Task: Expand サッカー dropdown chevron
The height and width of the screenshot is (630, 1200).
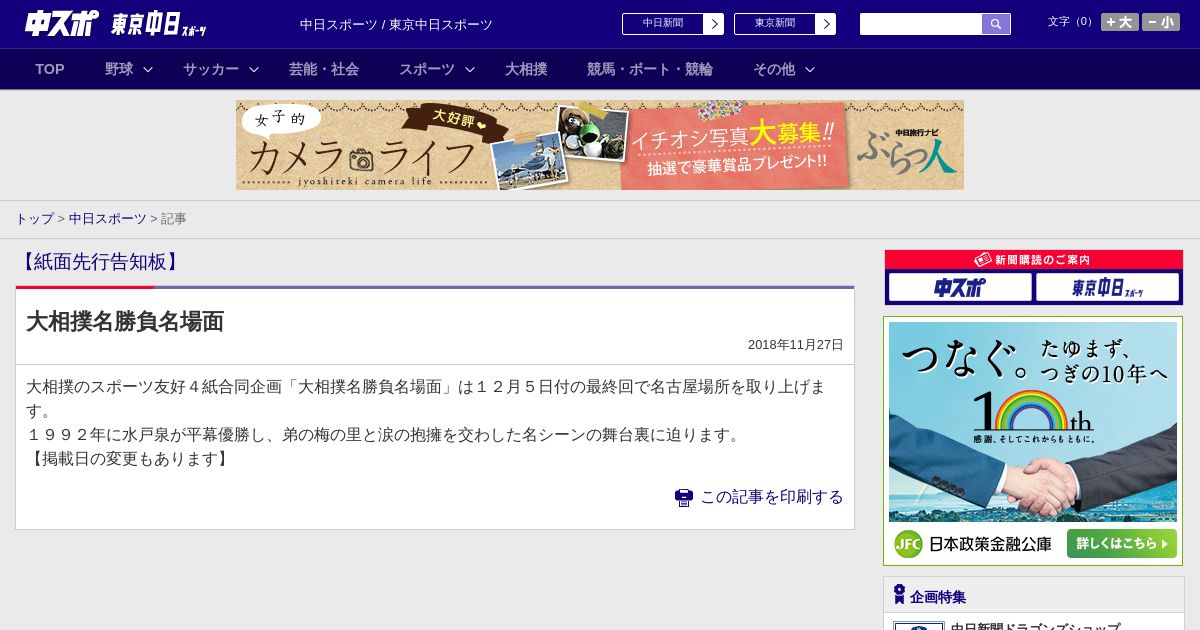Action: click(x=254, y=69)
